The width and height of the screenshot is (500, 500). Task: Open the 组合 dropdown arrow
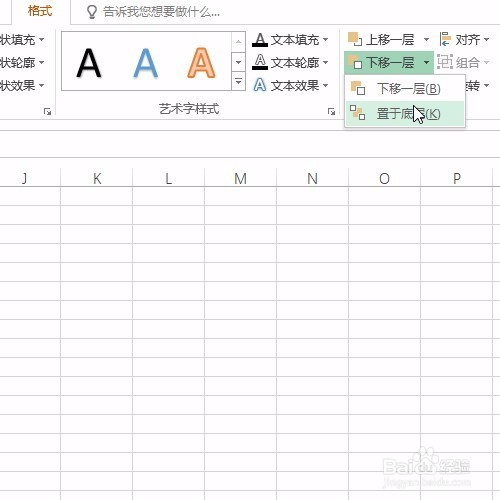click(487, 62)
